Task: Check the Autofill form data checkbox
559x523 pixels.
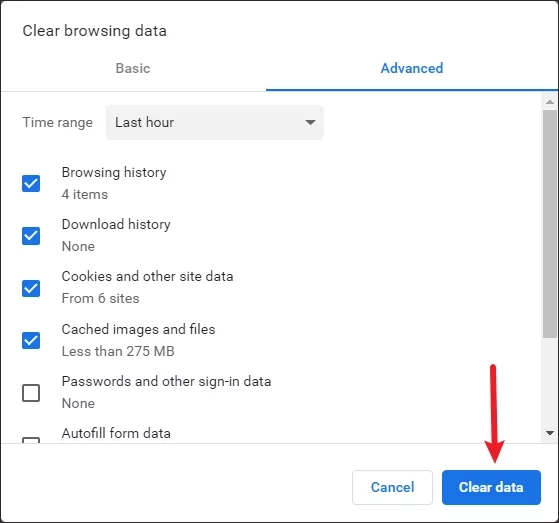Action: click(x=31, y=440)
